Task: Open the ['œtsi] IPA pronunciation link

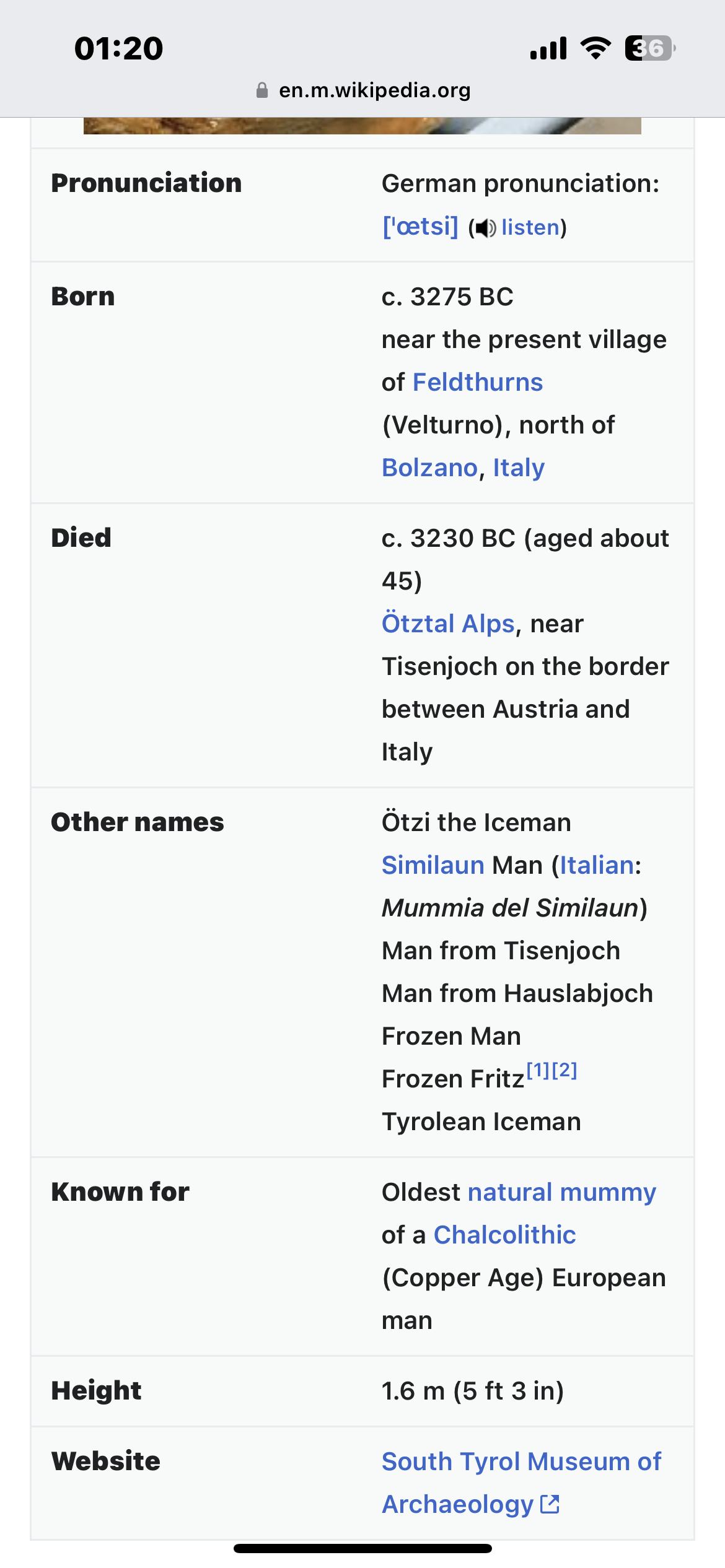Action: point(421,227)
